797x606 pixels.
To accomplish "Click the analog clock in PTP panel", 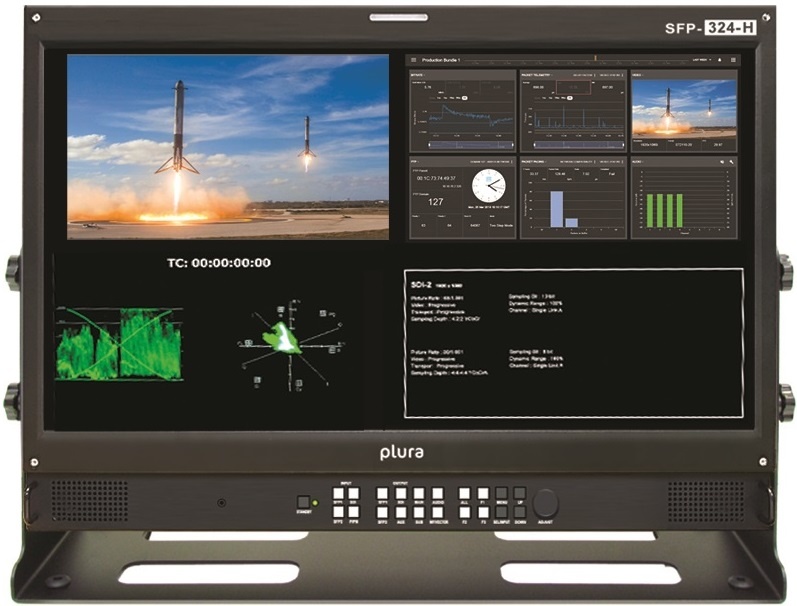I will click(x=489, y=185).
